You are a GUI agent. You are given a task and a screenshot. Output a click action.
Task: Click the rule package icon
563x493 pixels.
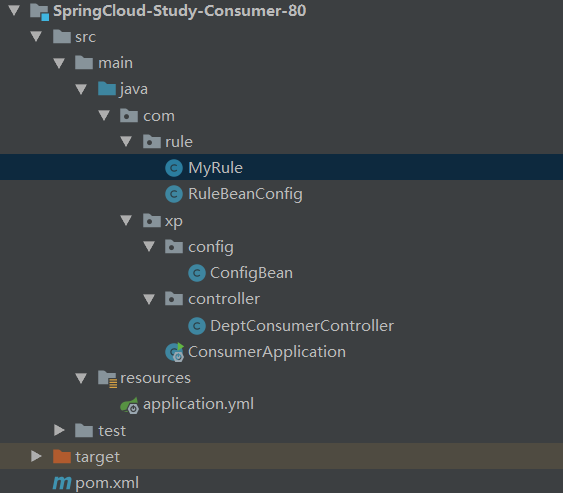(152, 141)
